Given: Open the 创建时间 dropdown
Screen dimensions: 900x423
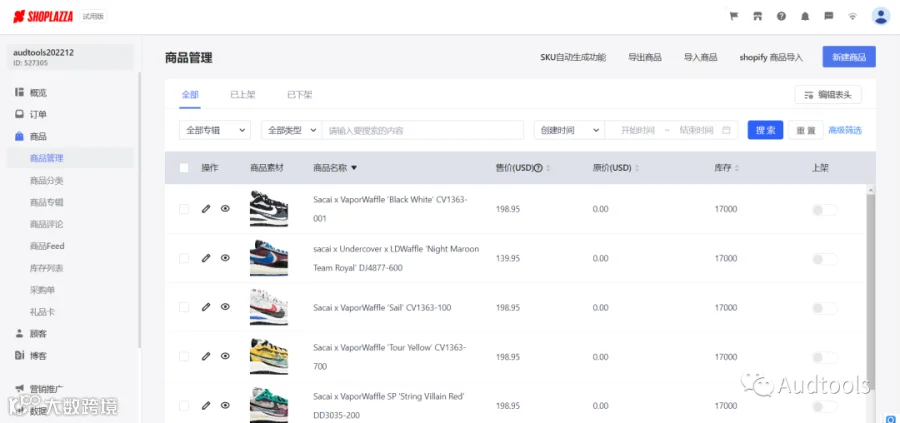Looking at the screenshot, I should [x=569, y=130].
